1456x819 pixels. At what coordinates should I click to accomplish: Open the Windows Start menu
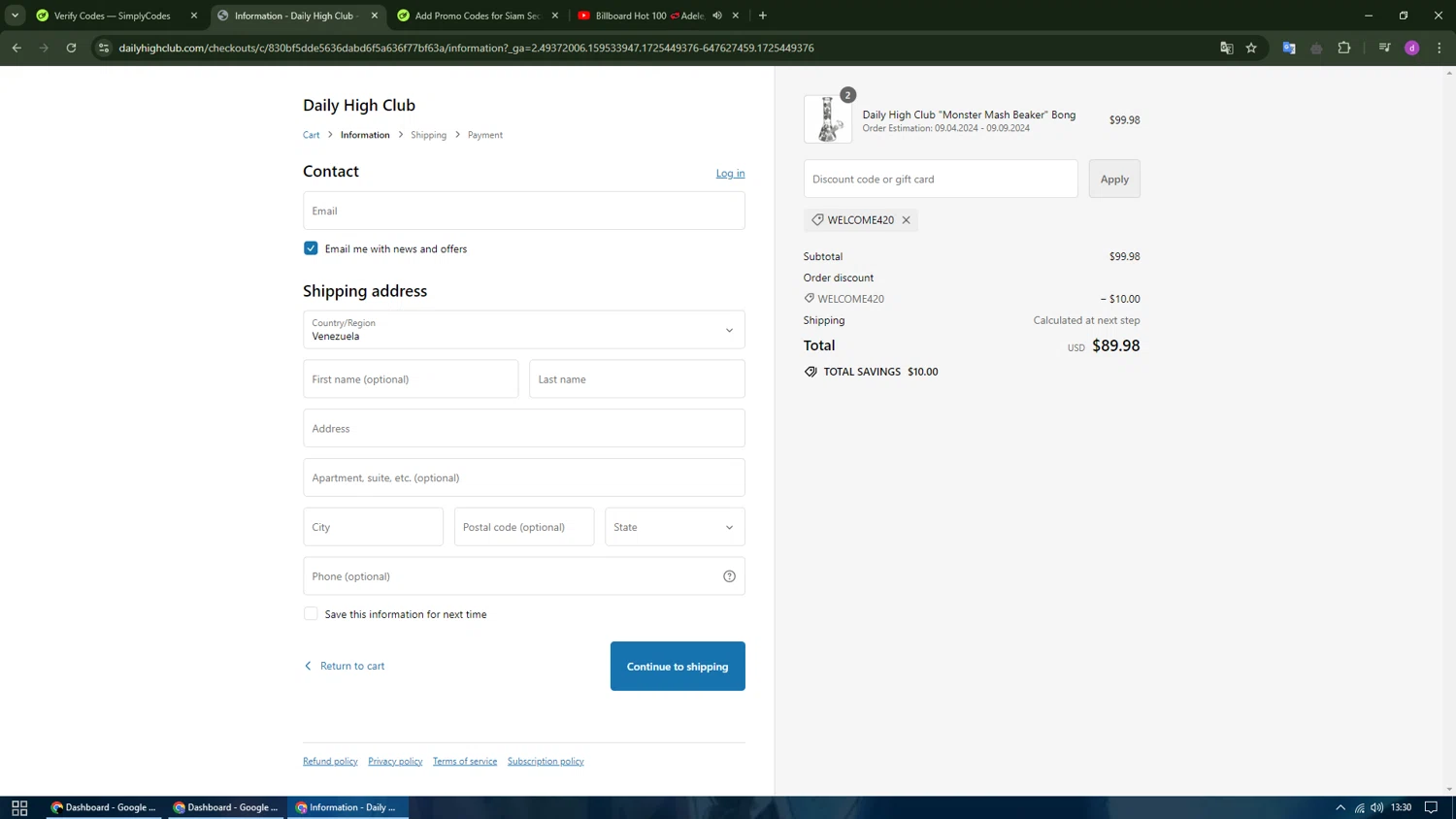[x=19, y=807]
